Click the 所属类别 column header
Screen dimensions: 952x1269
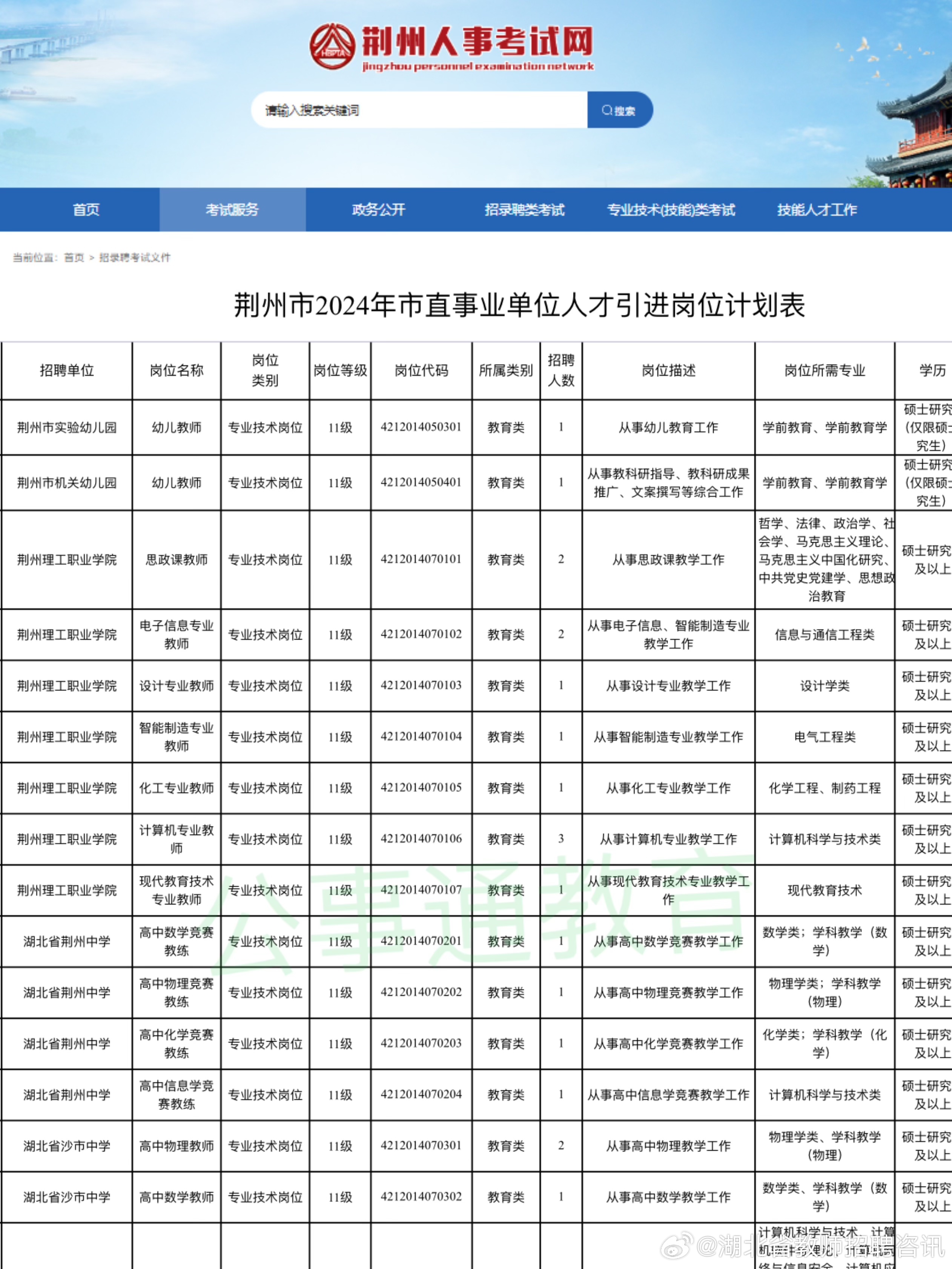pos(506,371)
